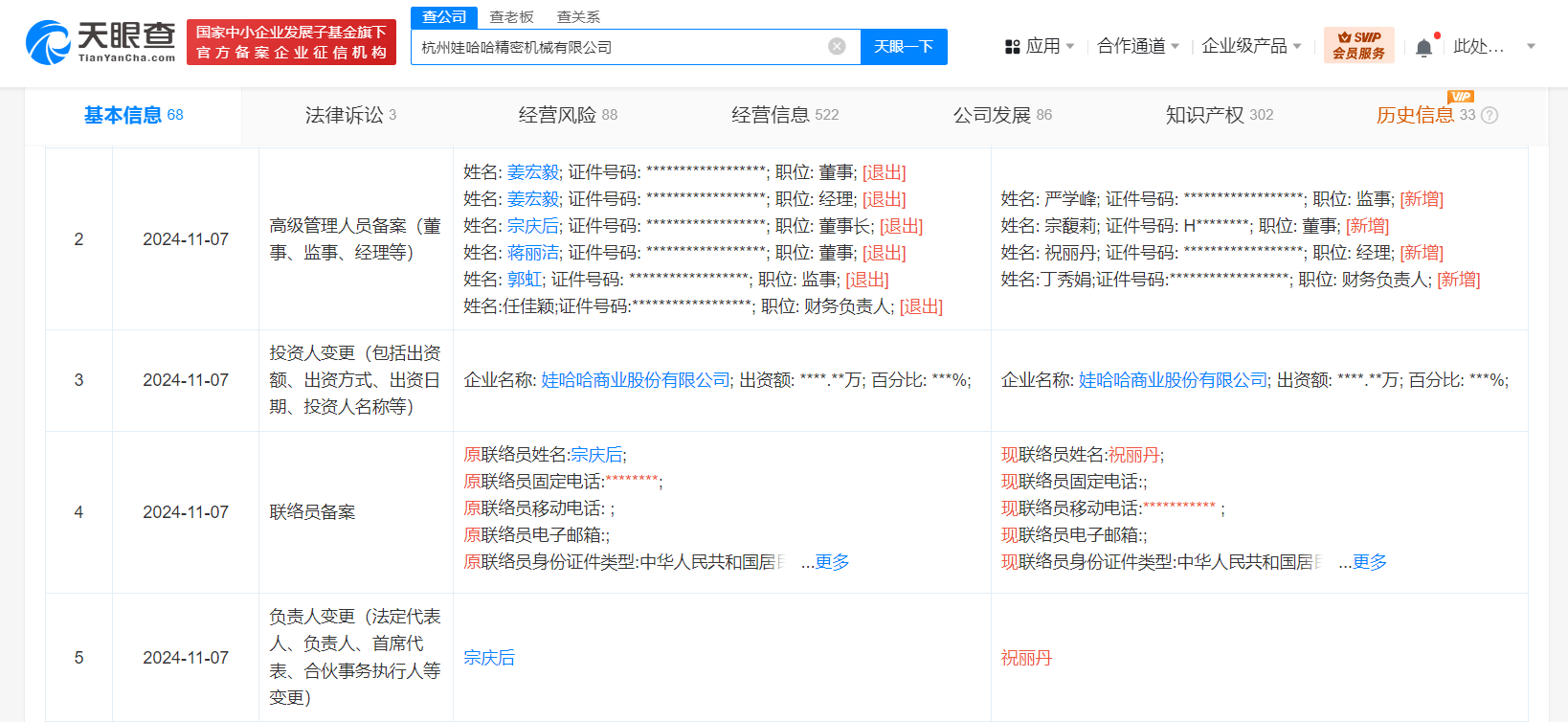Open the SVIP 会员服务 badge
Image resolution: width=1568 pixels, height=722 pixels.
coord(1359,45)
